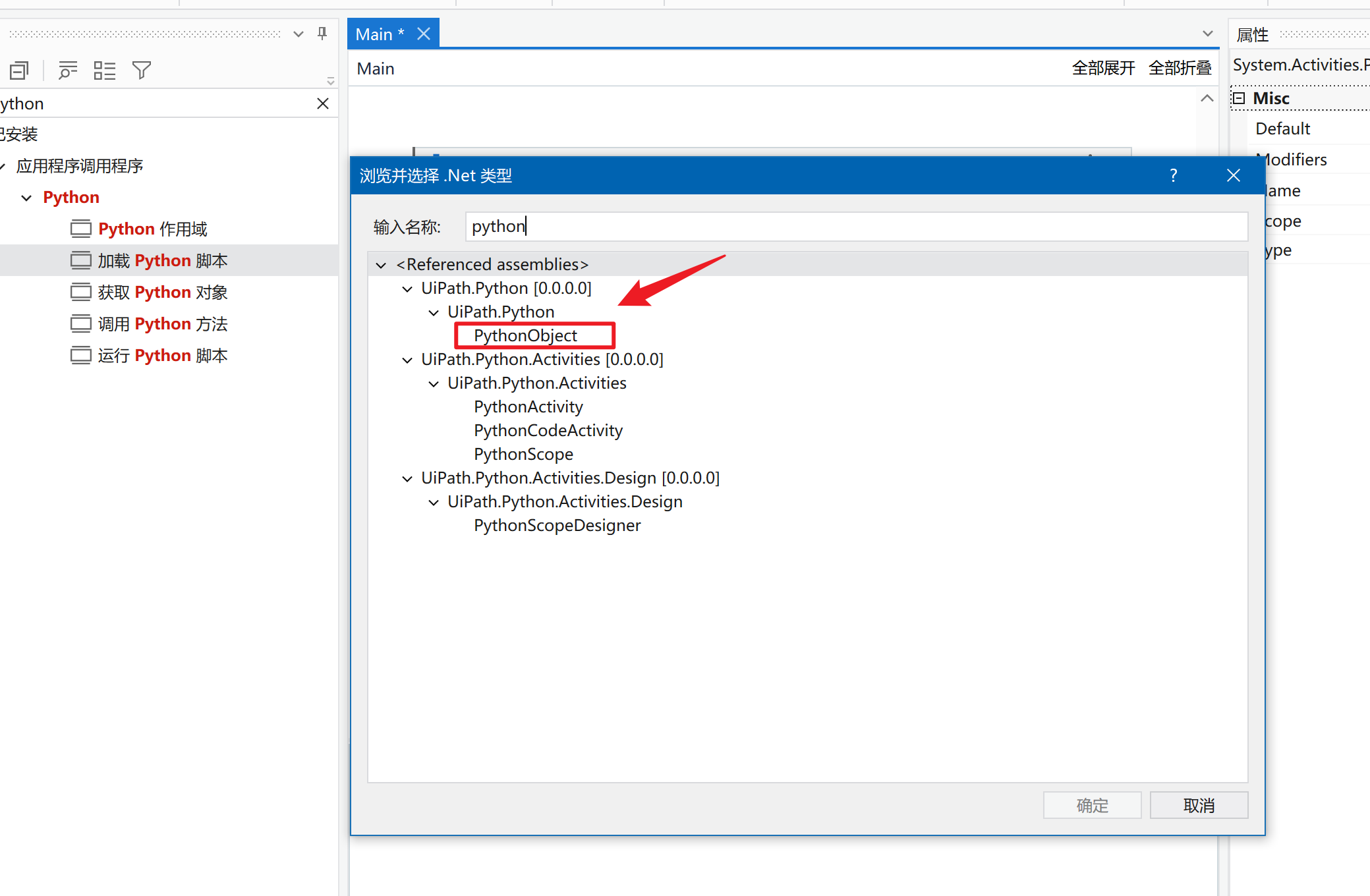Collapse the UiPath.Python [0.0.0.0] assembly
Viewport: 1370px width, 896px height.
[407, 289]
